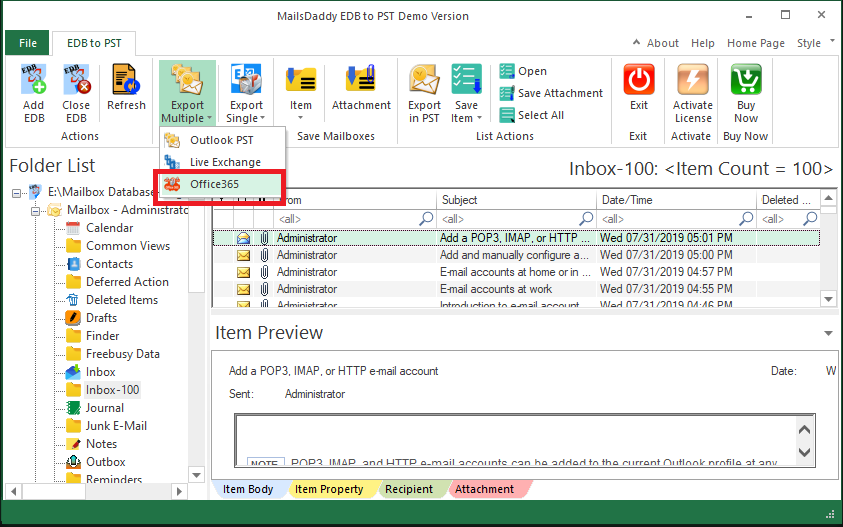Click the Select All button
Image resolution: width=843 pixels, height=527 pixels.
click(x=540, y=115)
